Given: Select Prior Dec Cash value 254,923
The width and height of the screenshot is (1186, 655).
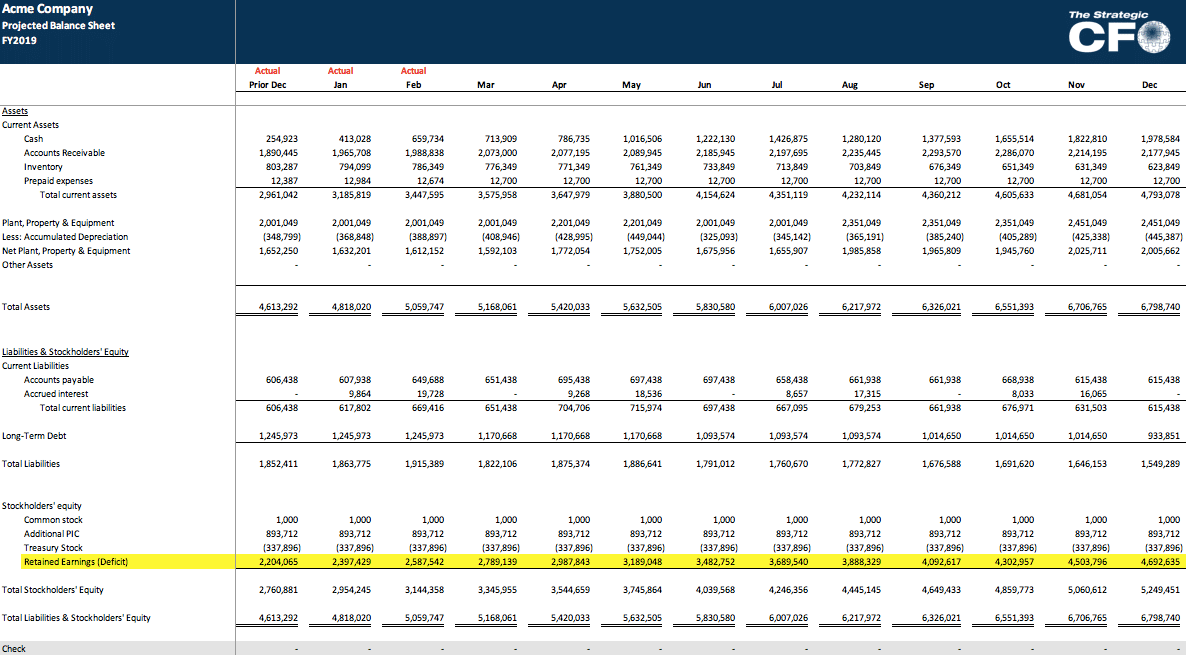Looking at the screenshot, I should (x=282, y=139).
